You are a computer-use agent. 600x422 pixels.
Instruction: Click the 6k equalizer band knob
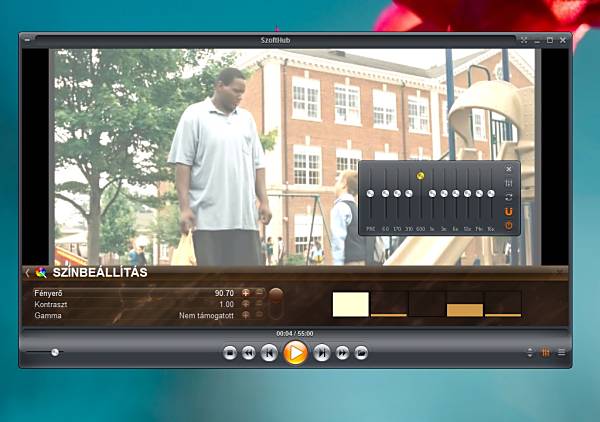(455, 194)
